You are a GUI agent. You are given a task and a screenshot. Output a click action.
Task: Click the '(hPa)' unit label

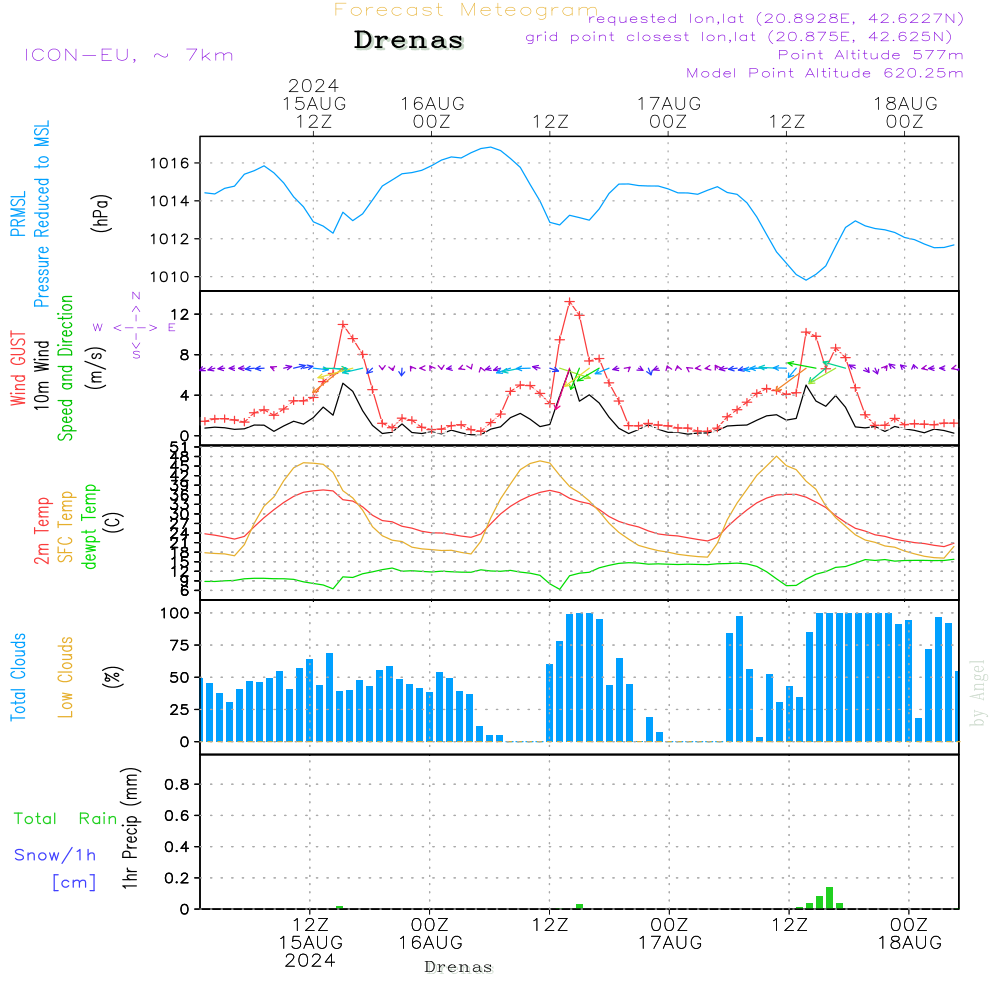[101, 214]
